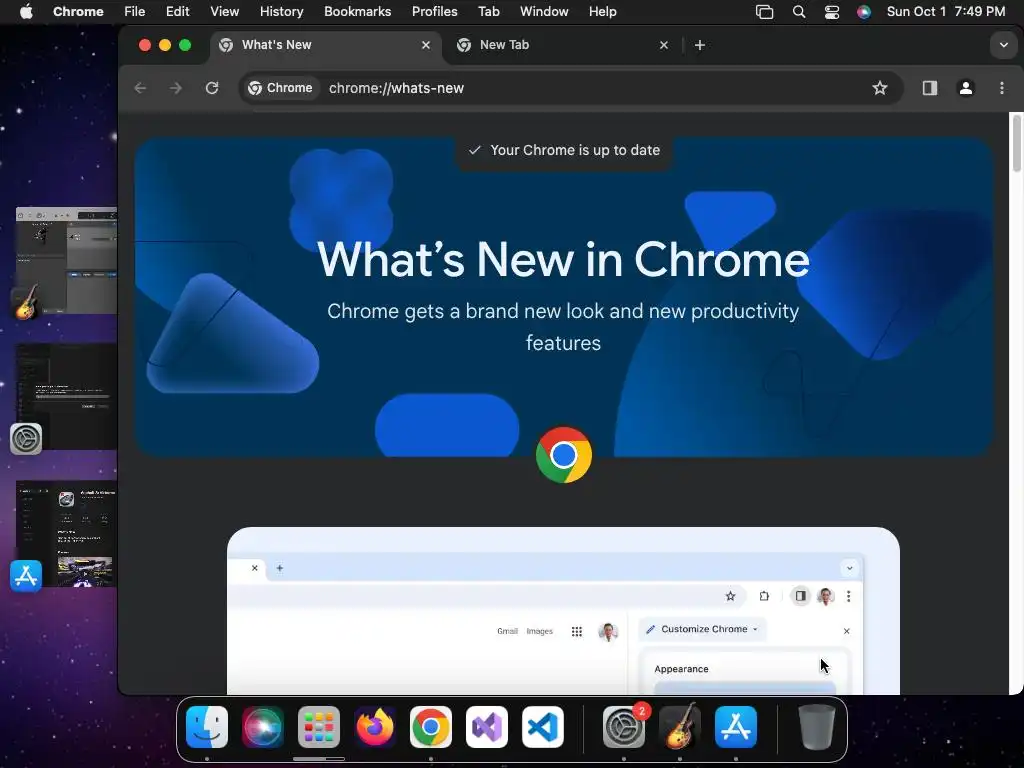Click the Chrome logo on the page
This screenshot has height=768, width=1024.
(x=564, y=455)
